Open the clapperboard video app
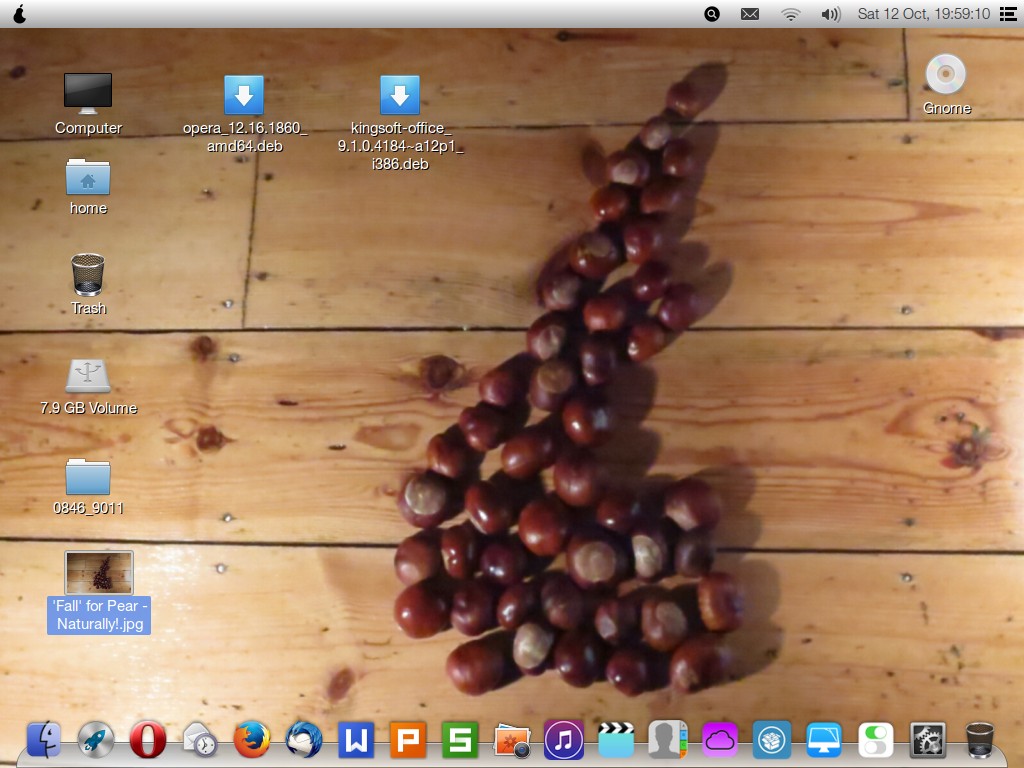Image resolution: width=1024 pixels, height=768 pixels. click(x=616, y=741)
